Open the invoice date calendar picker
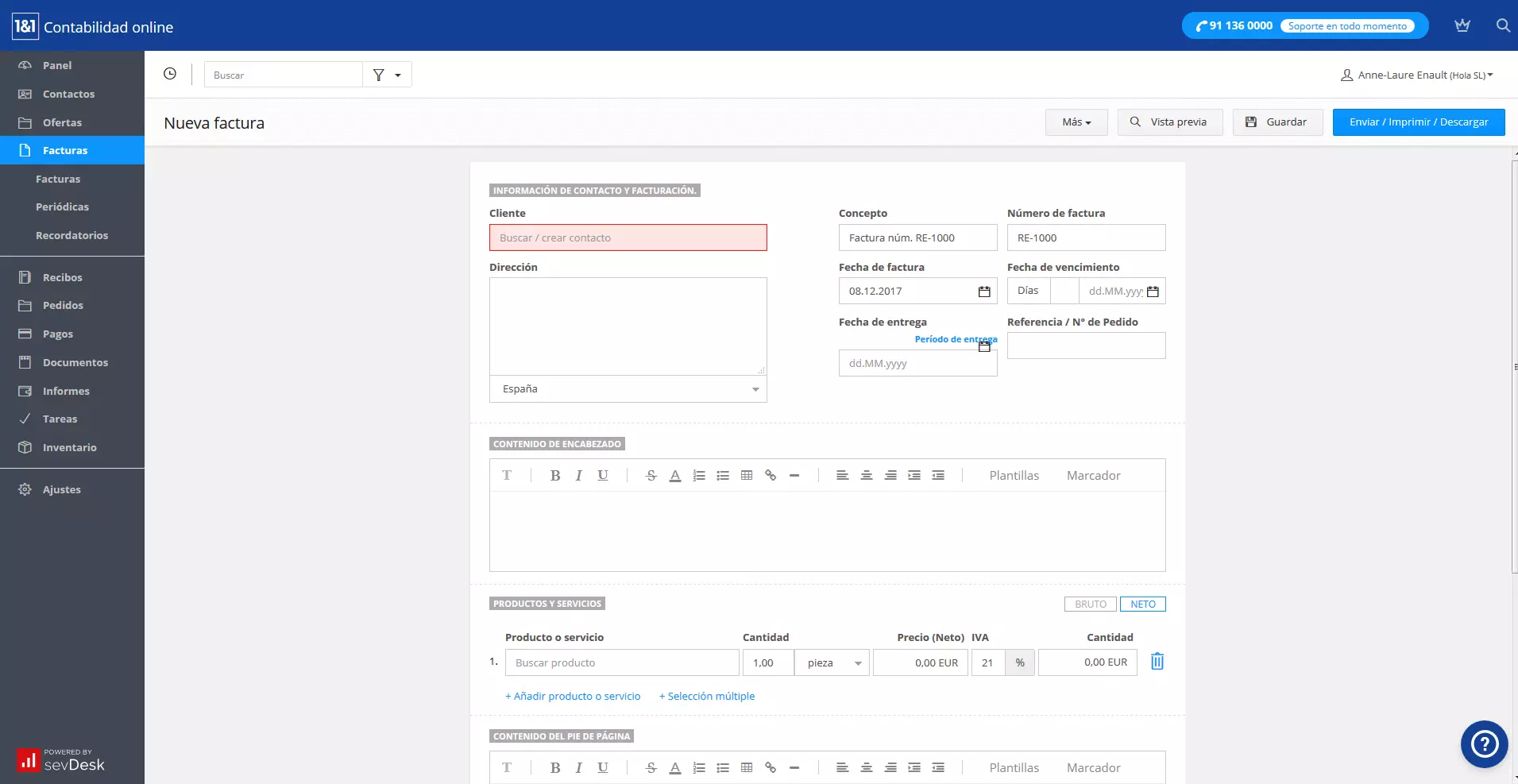 point(983,291)
